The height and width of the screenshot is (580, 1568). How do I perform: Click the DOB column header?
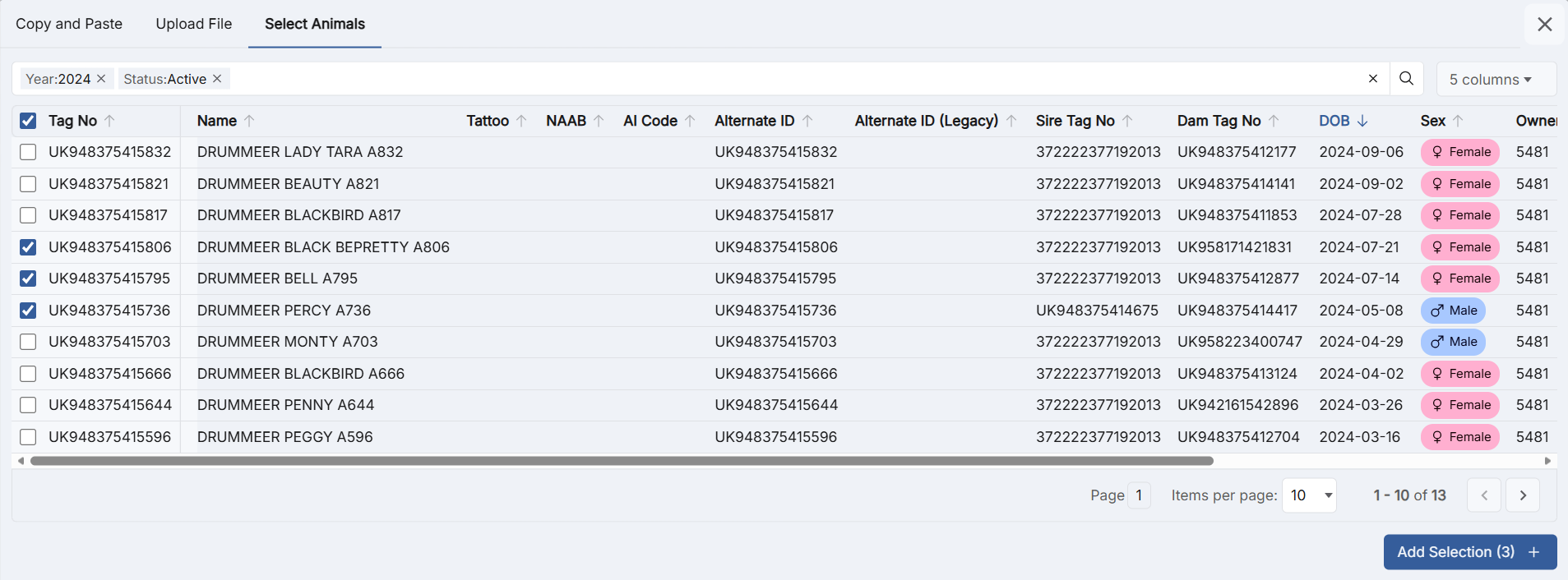tap(1334, 121)
